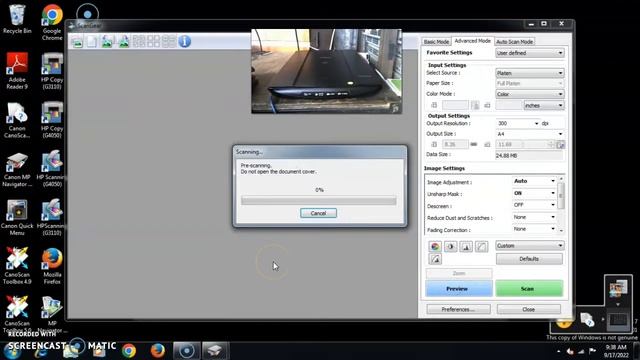The height and width of the screenshot is (360, 640).
Task: Open the Descreen dropdown
Action: pyautogui.click(x=534, y=205)
